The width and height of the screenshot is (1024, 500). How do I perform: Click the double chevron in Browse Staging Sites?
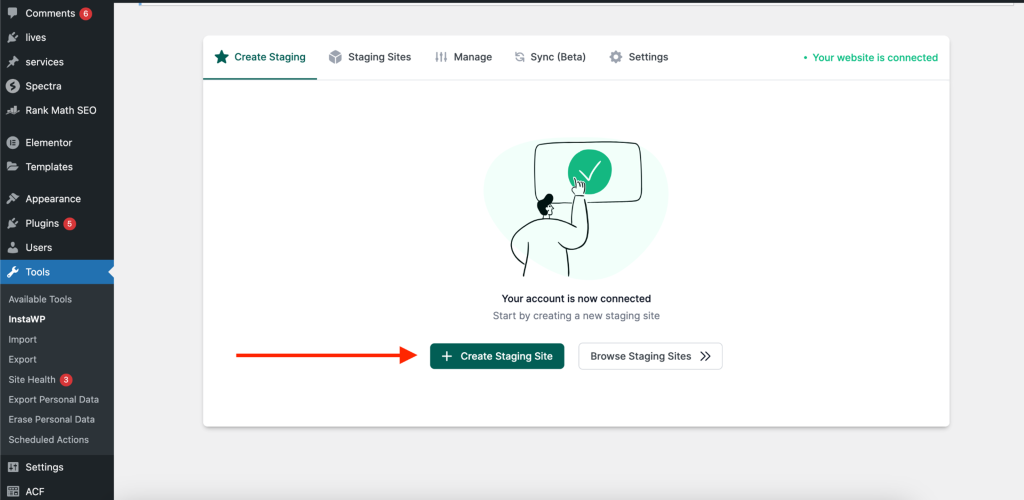(705, 356)
